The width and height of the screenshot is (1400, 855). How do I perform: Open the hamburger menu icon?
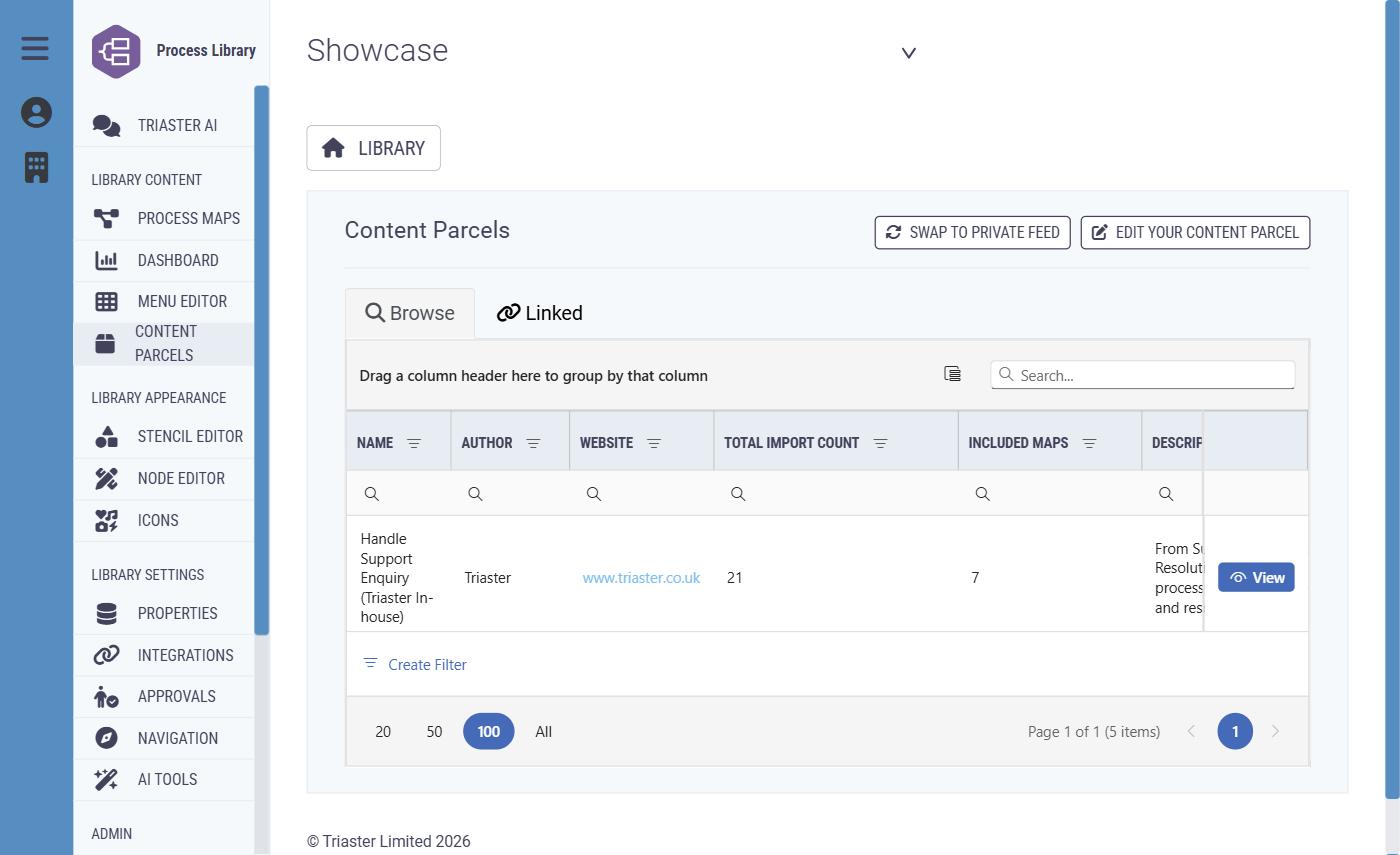pos(35,48)
